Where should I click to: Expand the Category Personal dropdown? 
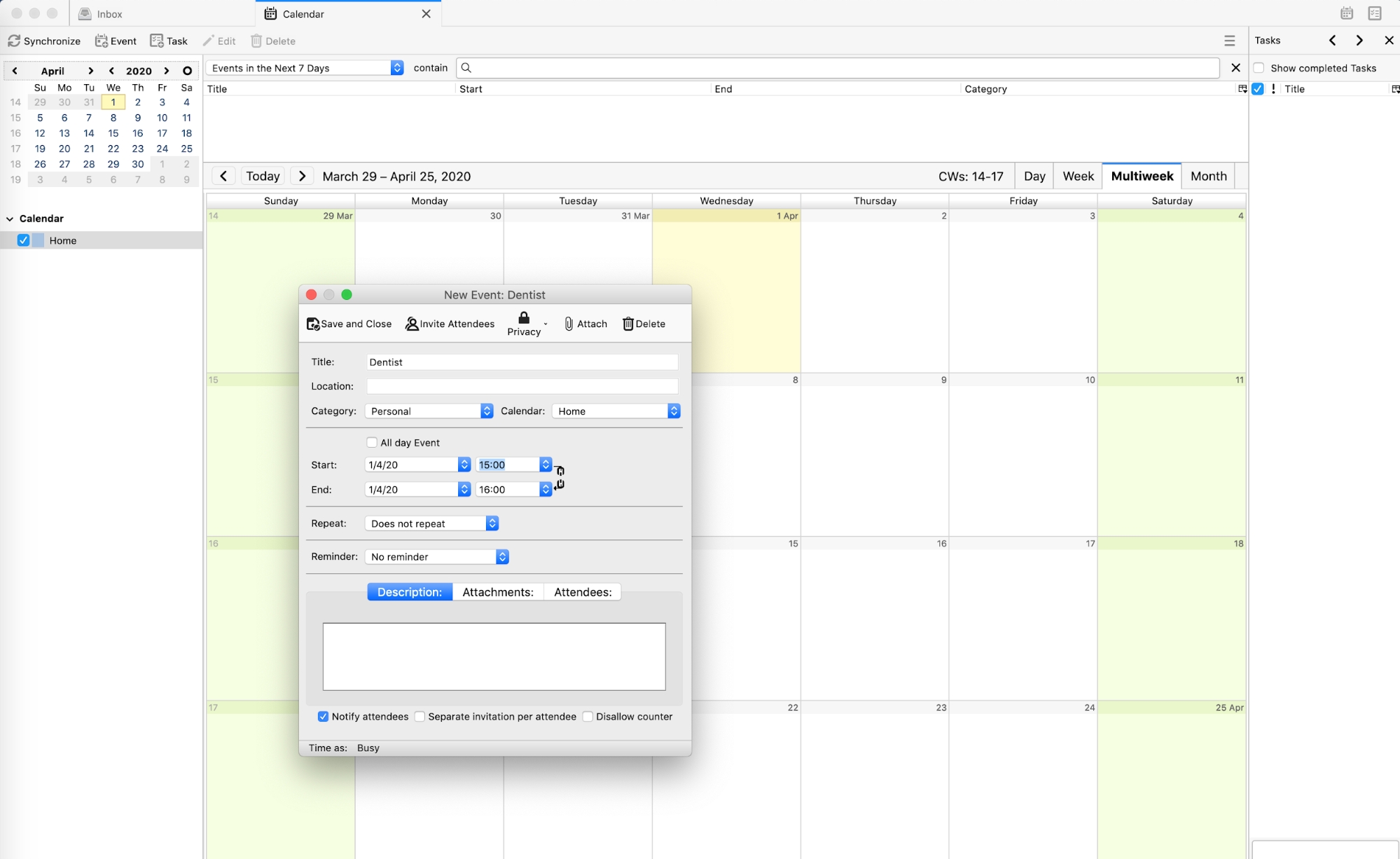[x=486, y=411]
